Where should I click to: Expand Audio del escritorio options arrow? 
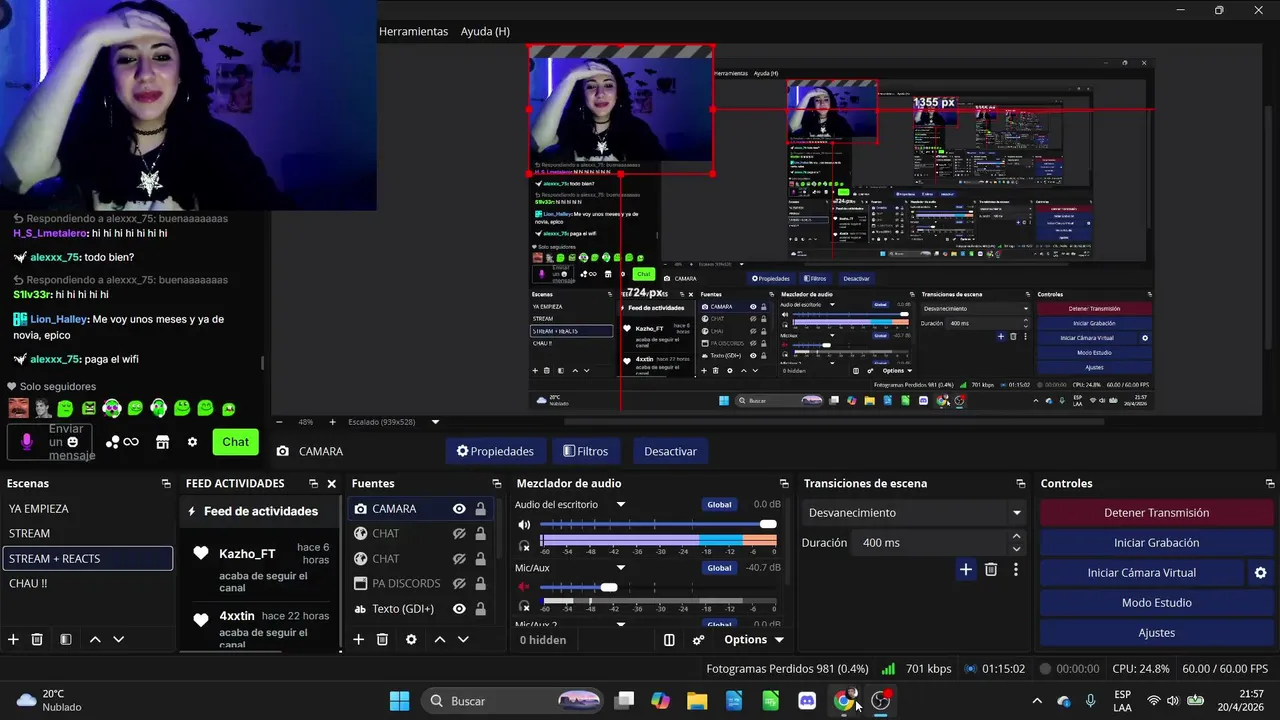(621, 505)
